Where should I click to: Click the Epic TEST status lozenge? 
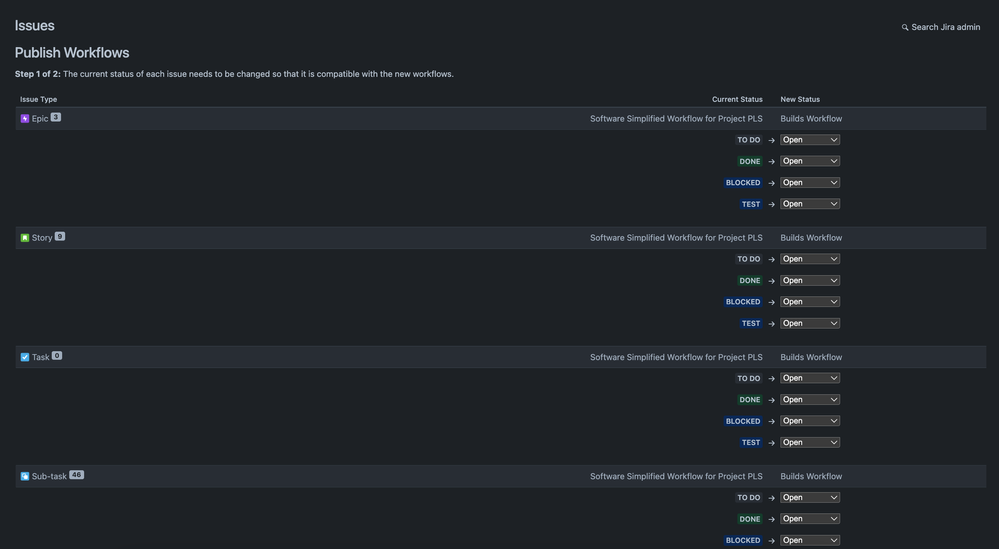pyautogui.click(x=751, y=204)
